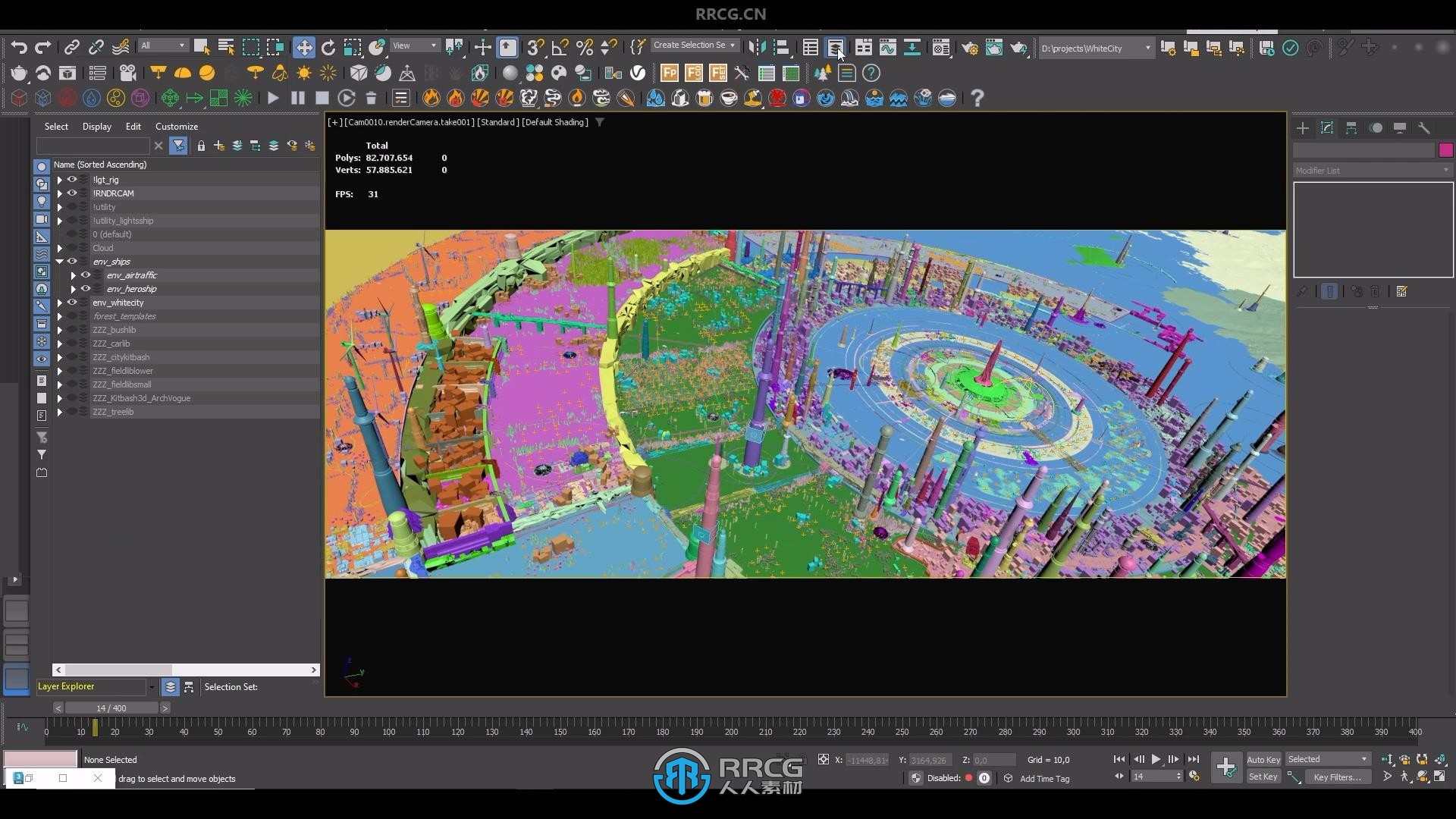1456x819 pixels.
Task: Play the animation
Action: click(1156, 759)
